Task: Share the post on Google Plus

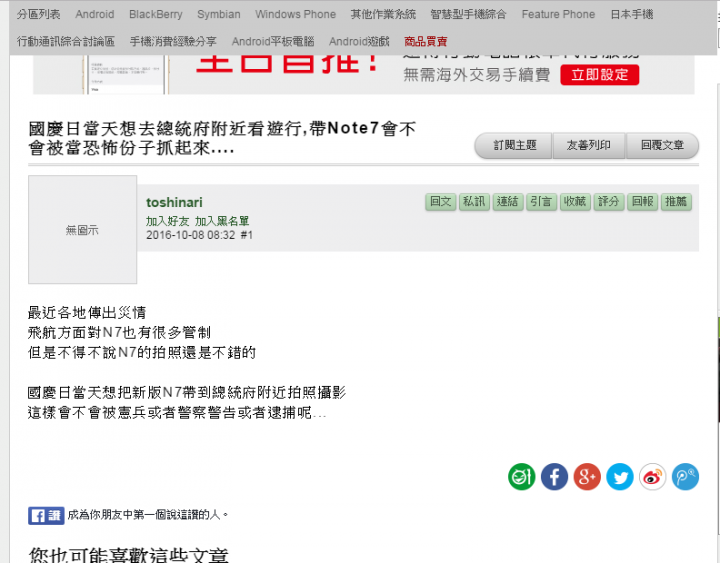Action: [x=587, y=477]
